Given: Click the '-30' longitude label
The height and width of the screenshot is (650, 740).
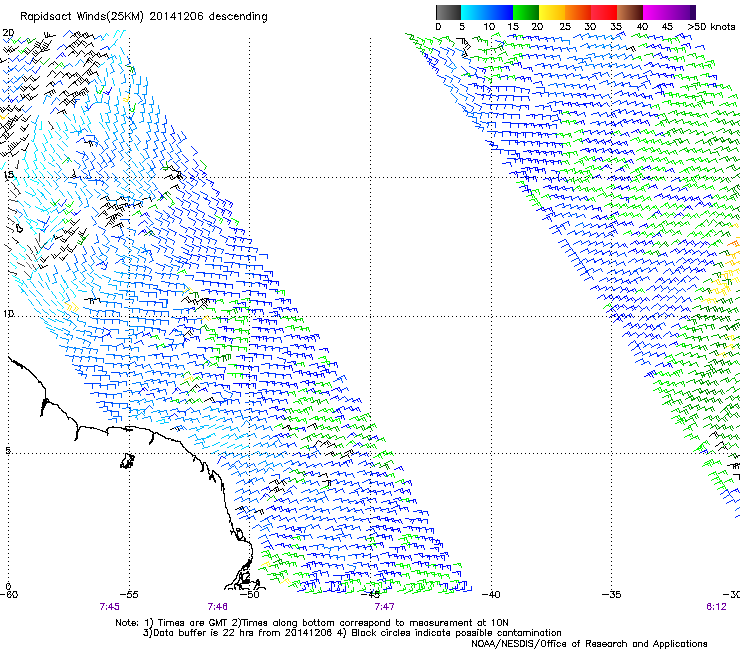Looking at the screenshot, I should (x=731, y=595).
